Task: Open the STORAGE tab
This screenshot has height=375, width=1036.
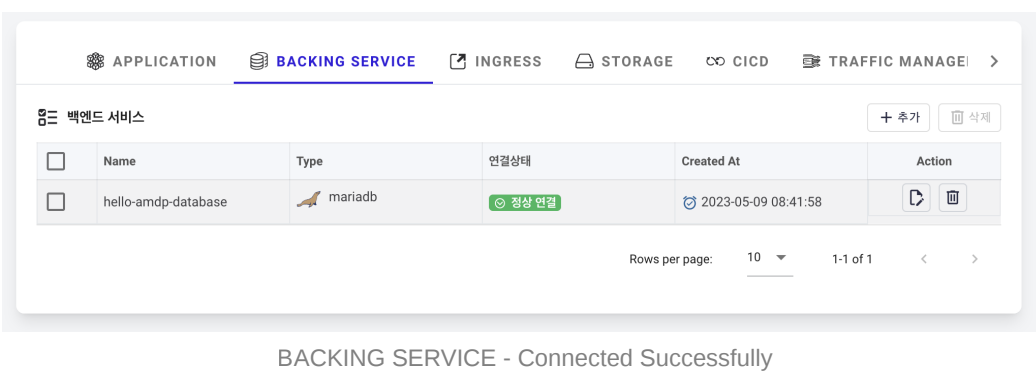Action: pos(624,61)
